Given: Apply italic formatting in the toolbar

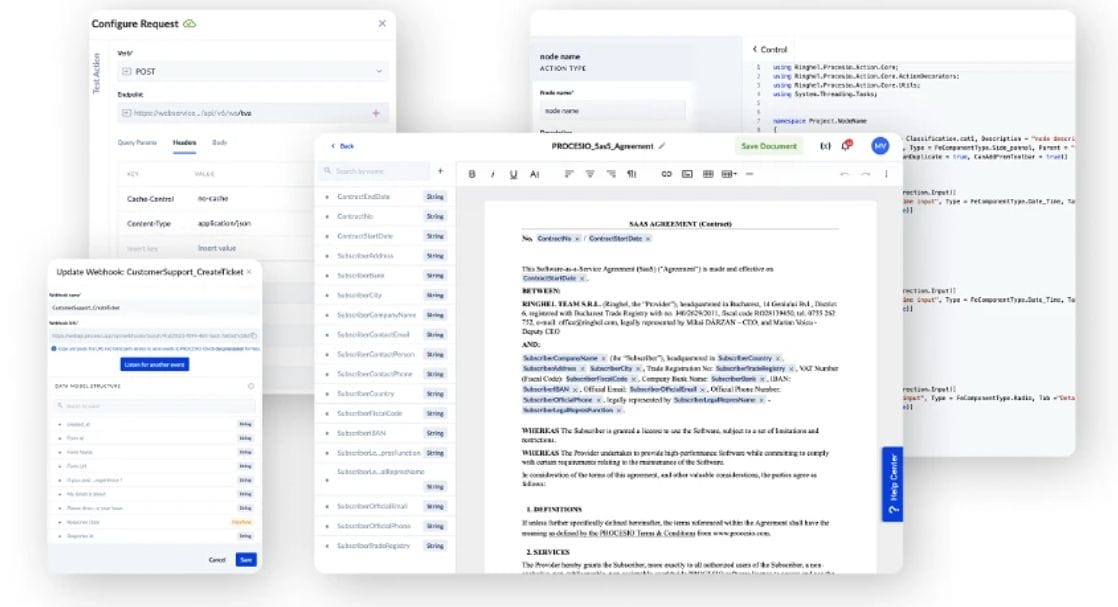Looking at the screenshot, I should point(493,174).
